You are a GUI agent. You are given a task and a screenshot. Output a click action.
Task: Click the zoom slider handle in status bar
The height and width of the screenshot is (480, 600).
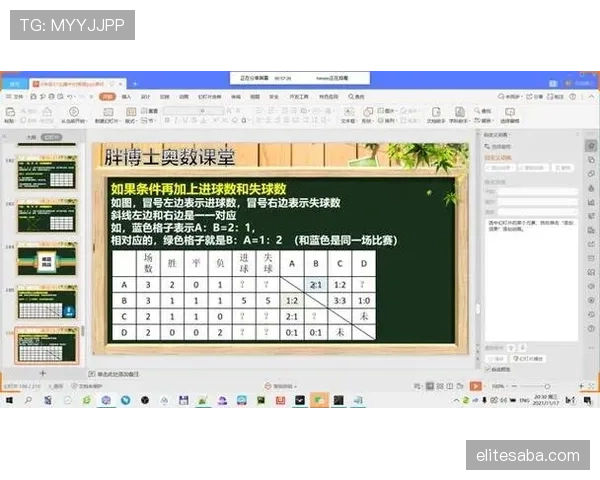click(x=547, y=386)
